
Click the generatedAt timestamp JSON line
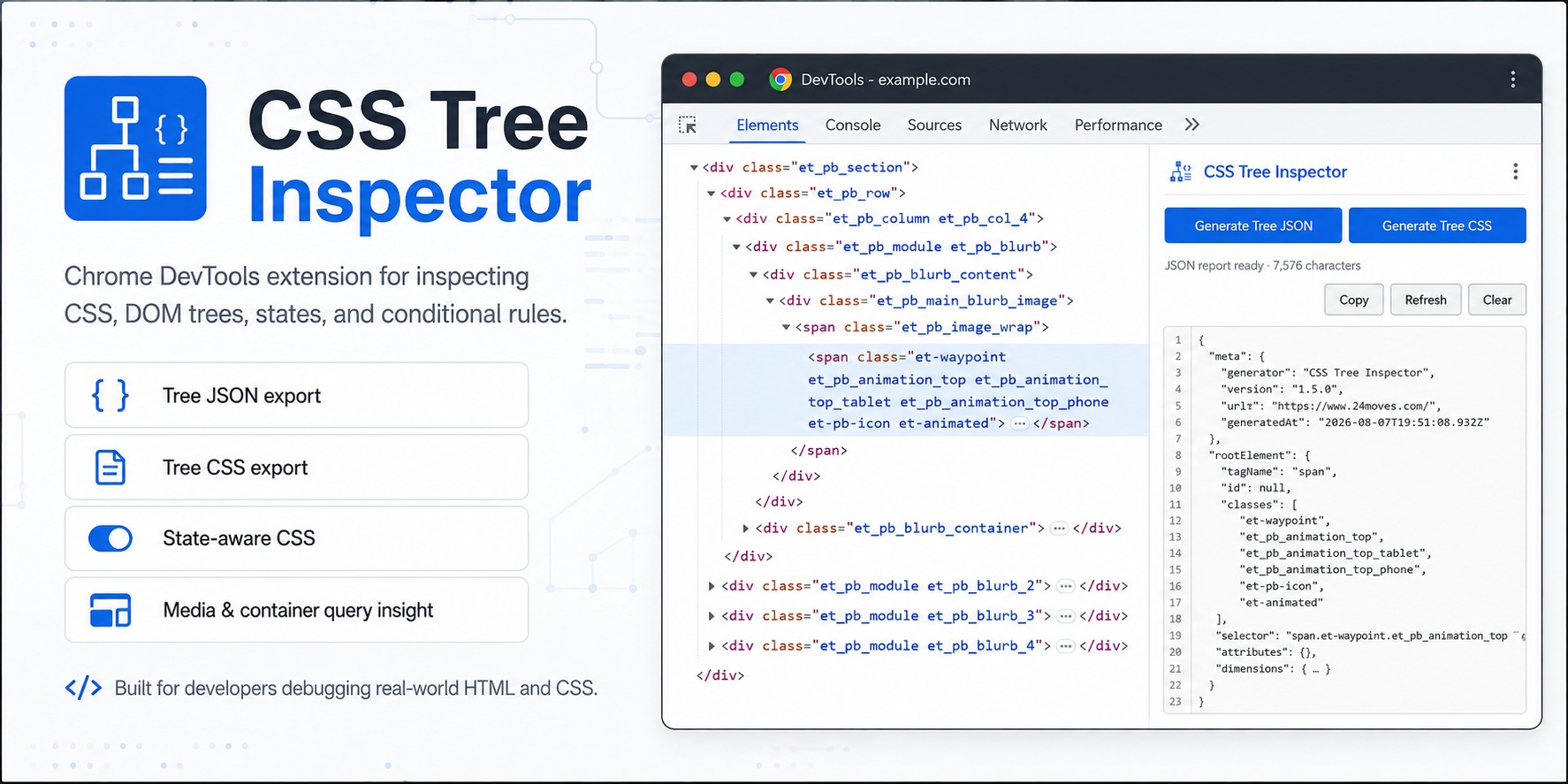pyautogui.click(x=1355, y=422)
